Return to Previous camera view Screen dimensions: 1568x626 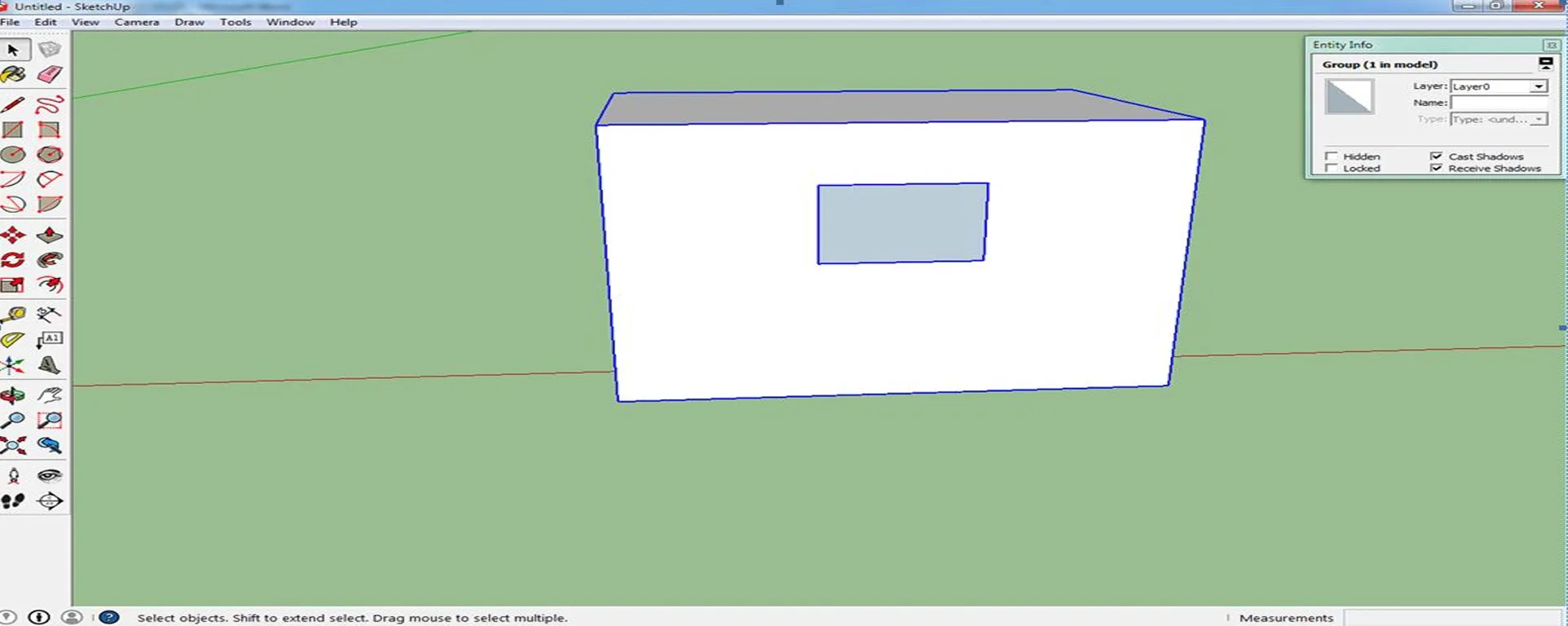[x=50, y=445]
